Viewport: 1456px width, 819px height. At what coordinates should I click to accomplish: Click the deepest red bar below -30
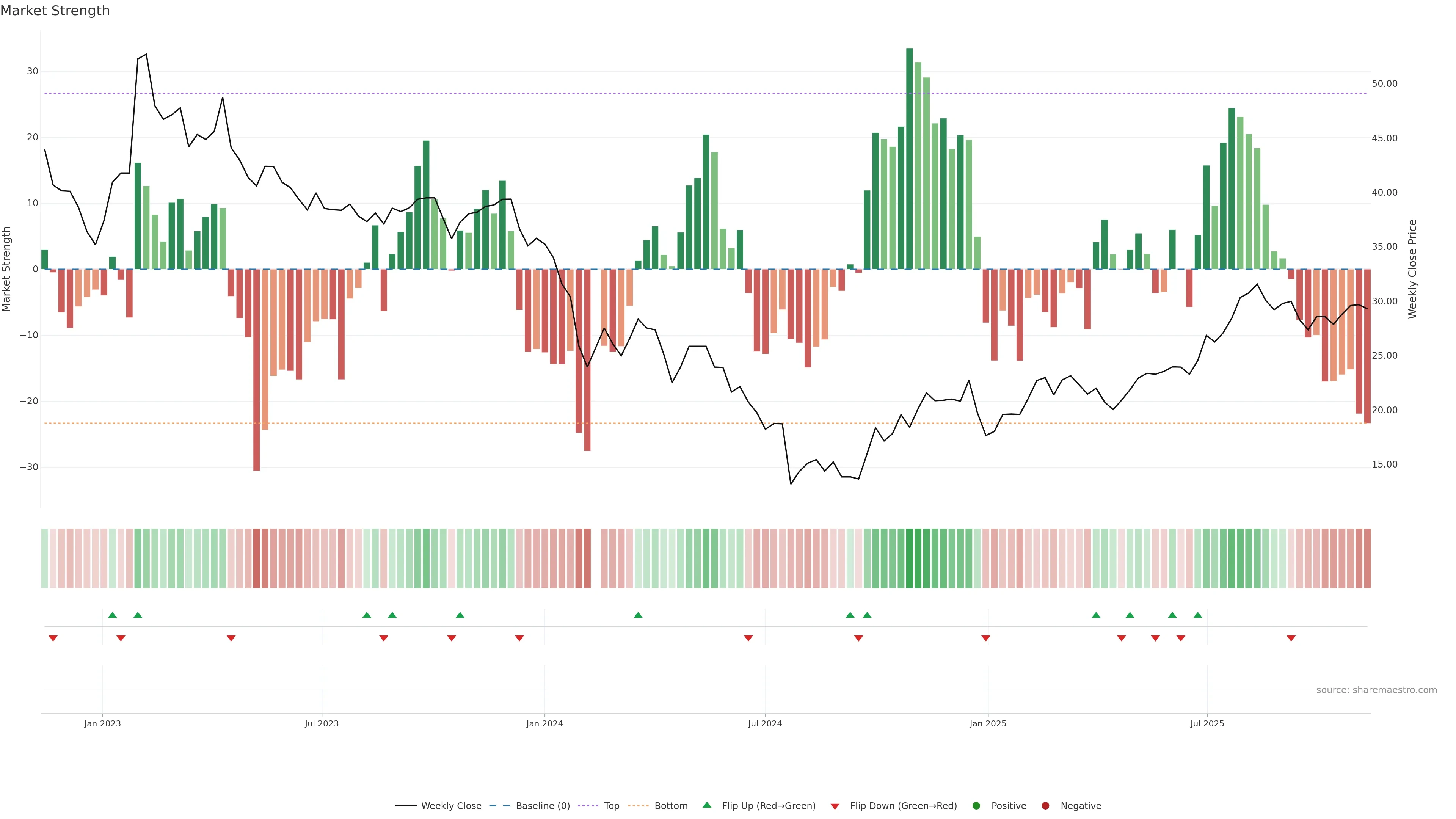[x=257, y=370]
